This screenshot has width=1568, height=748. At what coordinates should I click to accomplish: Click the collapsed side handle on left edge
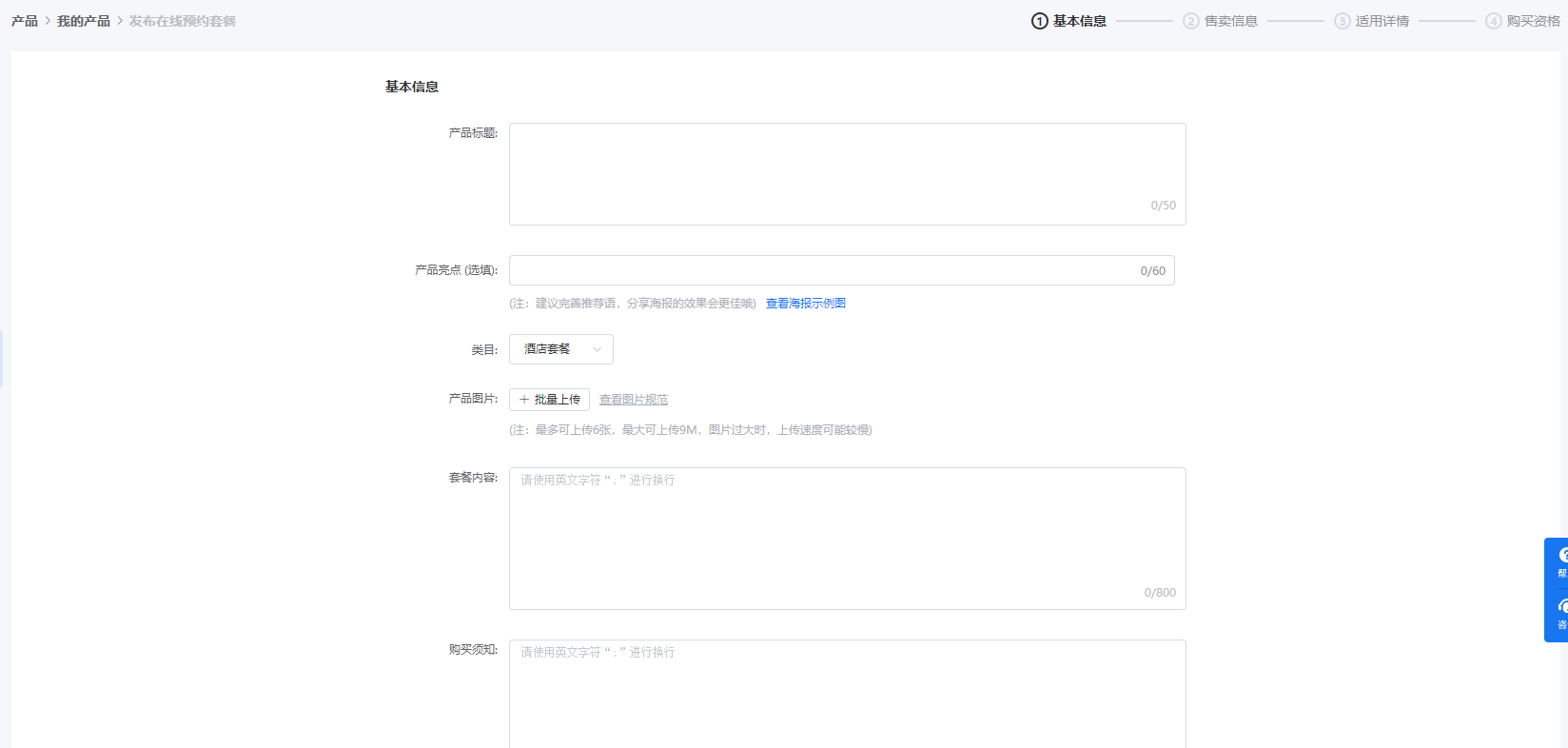(1, 359)
